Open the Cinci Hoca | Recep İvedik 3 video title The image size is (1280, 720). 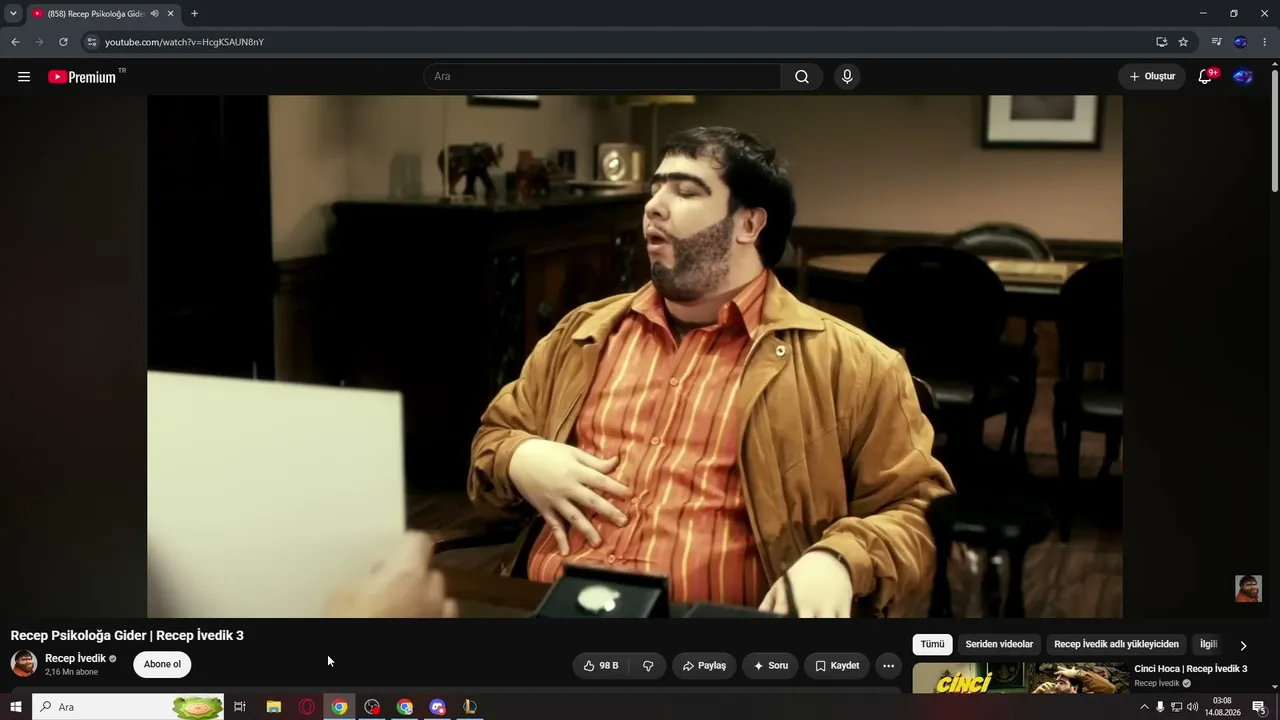pos(1191,669)
